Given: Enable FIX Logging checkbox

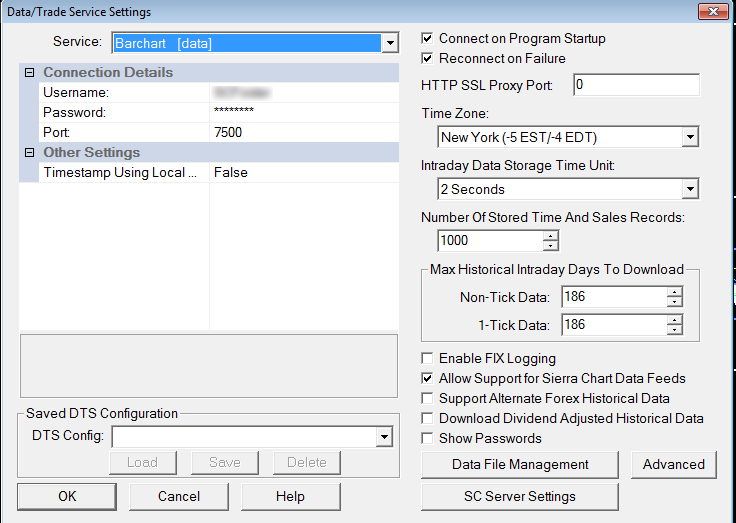Looking at the screenshot, I should tap(428, 359).
